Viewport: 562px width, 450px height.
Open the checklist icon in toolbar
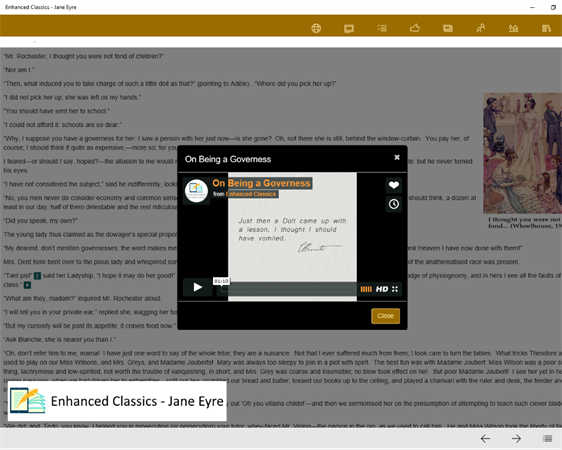[382, 28]
